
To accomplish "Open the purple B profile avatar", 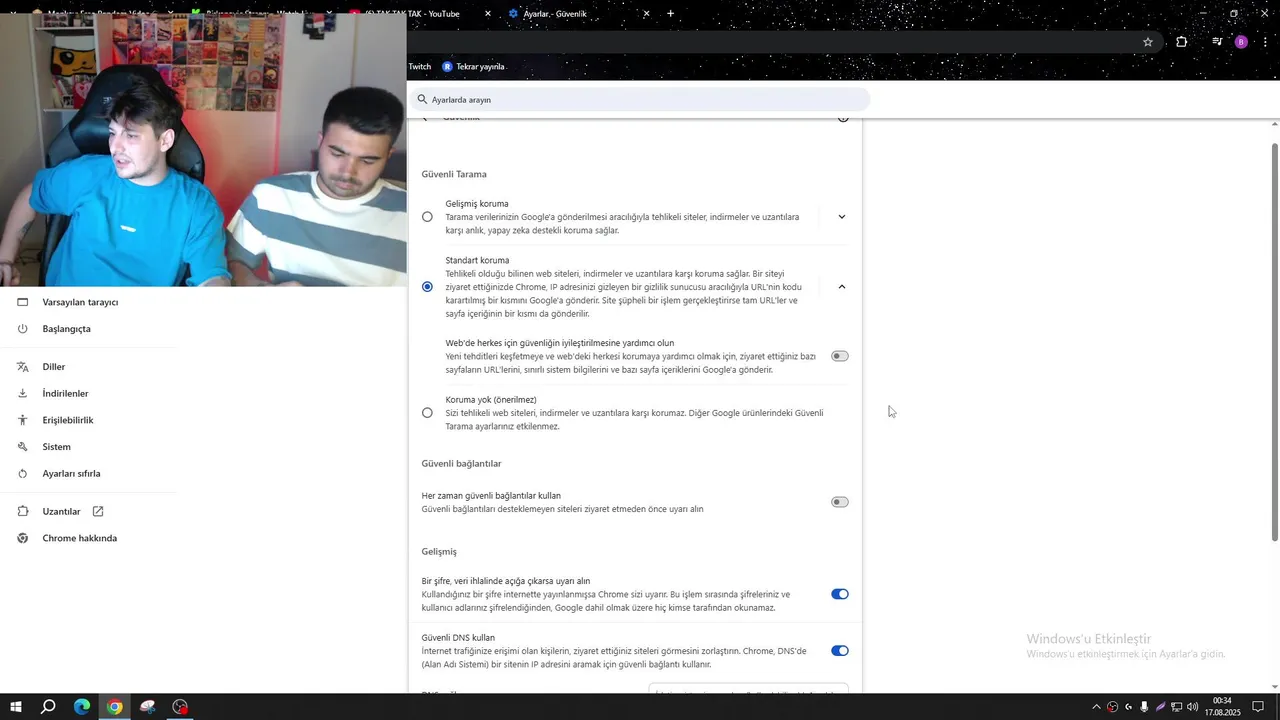I will pyautogui.click(x=1241, y=42).
